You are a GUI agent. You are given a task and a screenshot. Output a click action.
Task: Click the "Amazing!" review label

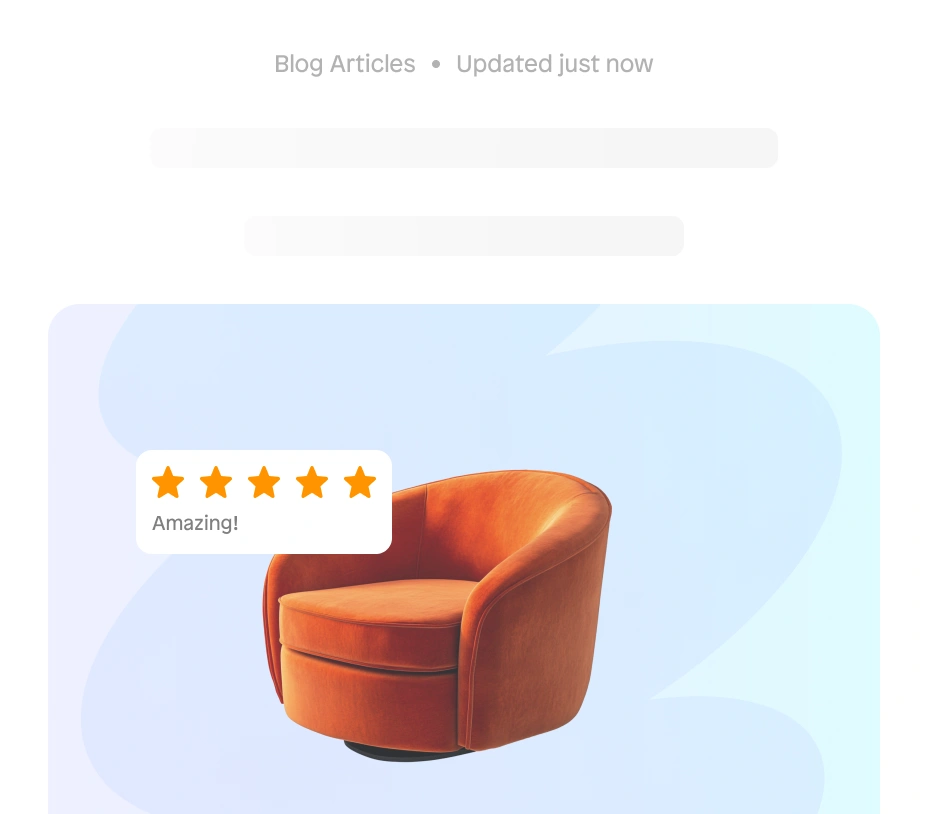click(195, 523)
